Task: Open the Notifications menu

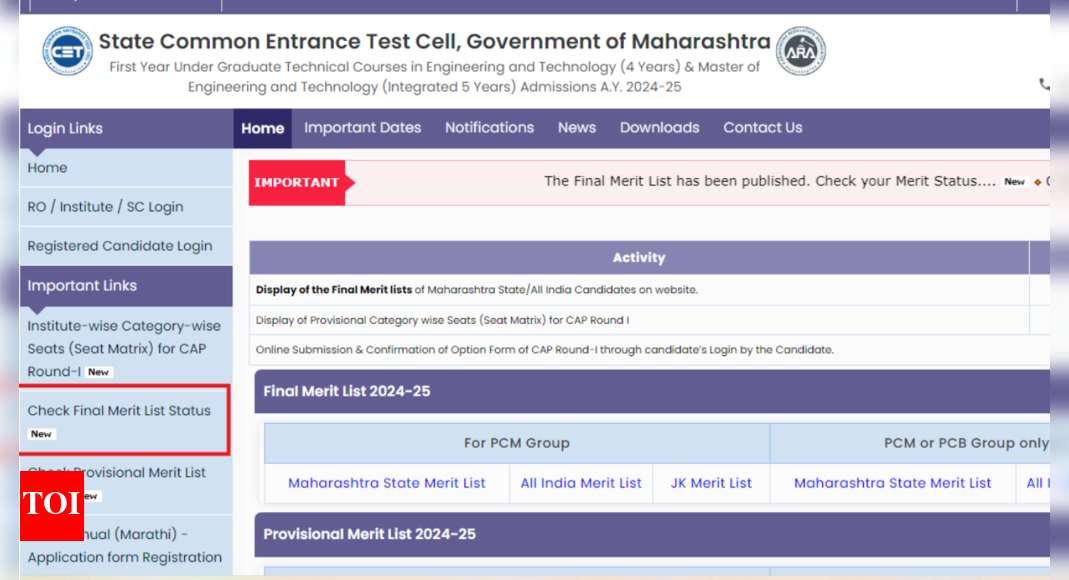Action: coord(489,127)
